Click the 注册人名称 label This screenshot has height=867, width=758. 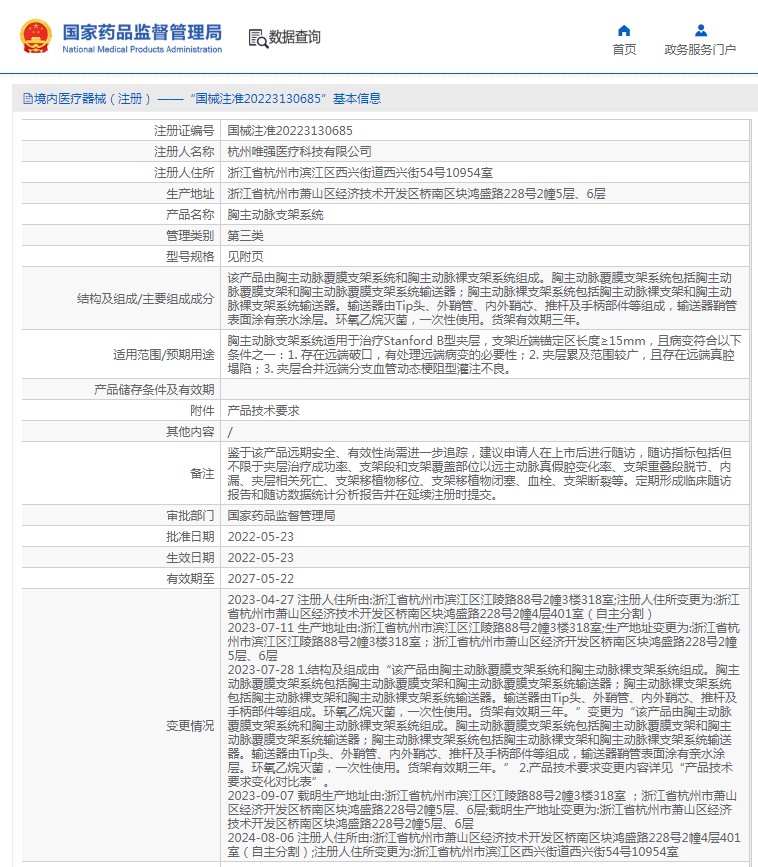pyautogui.click(x=184, y=152)
